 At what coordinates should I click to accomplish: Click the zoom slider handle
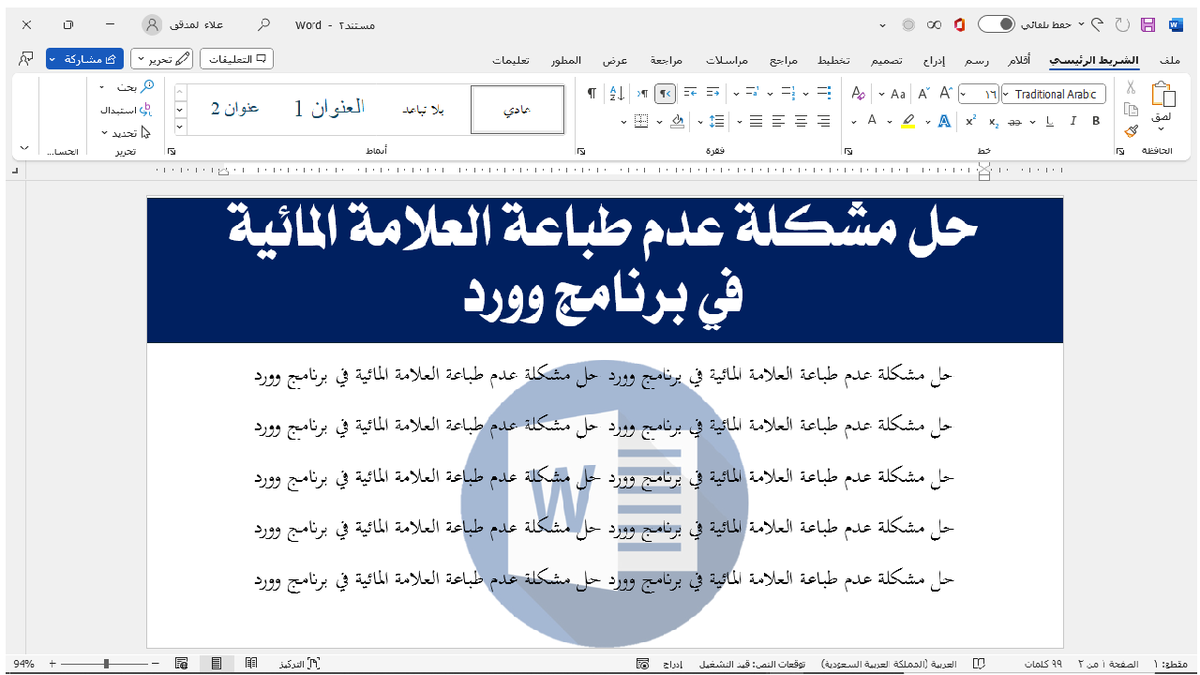click(106, 663)
